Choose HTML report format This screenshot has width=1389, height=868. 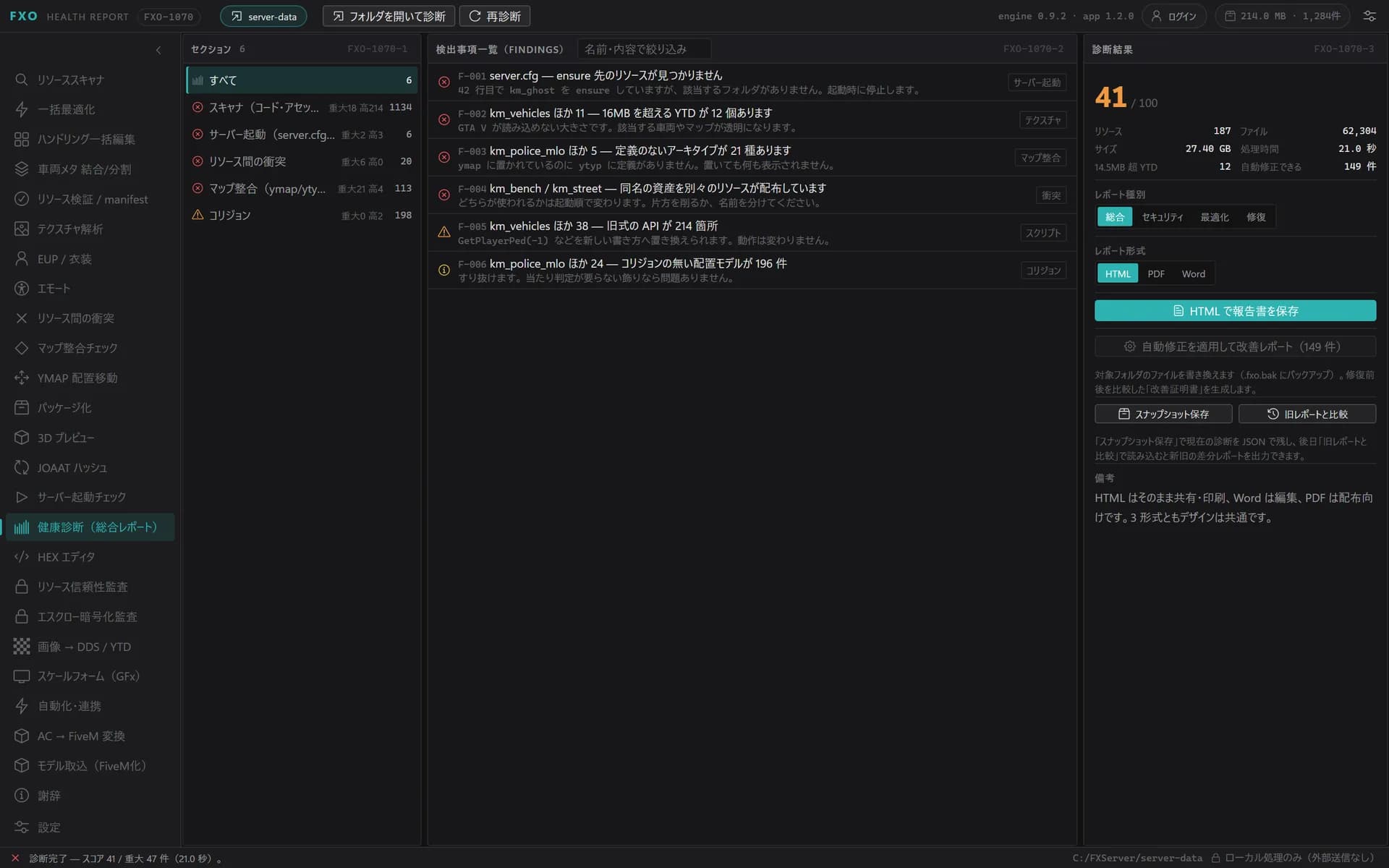[1118, 273]
